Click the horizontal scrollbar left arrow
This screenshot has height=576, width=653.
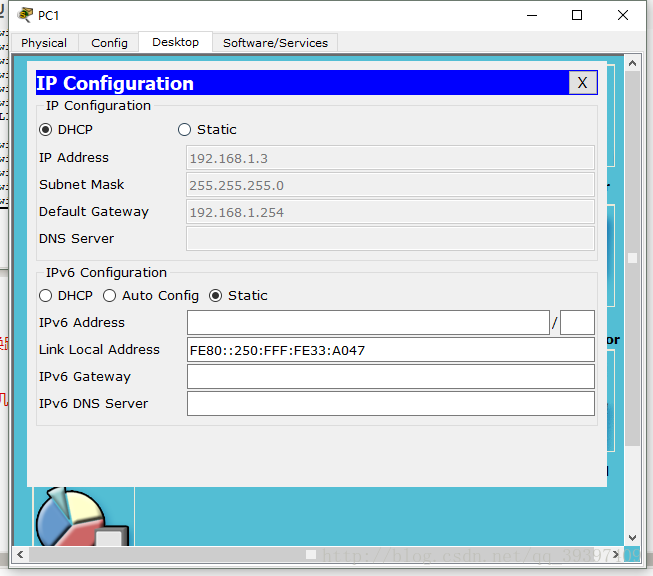point(20,554)
